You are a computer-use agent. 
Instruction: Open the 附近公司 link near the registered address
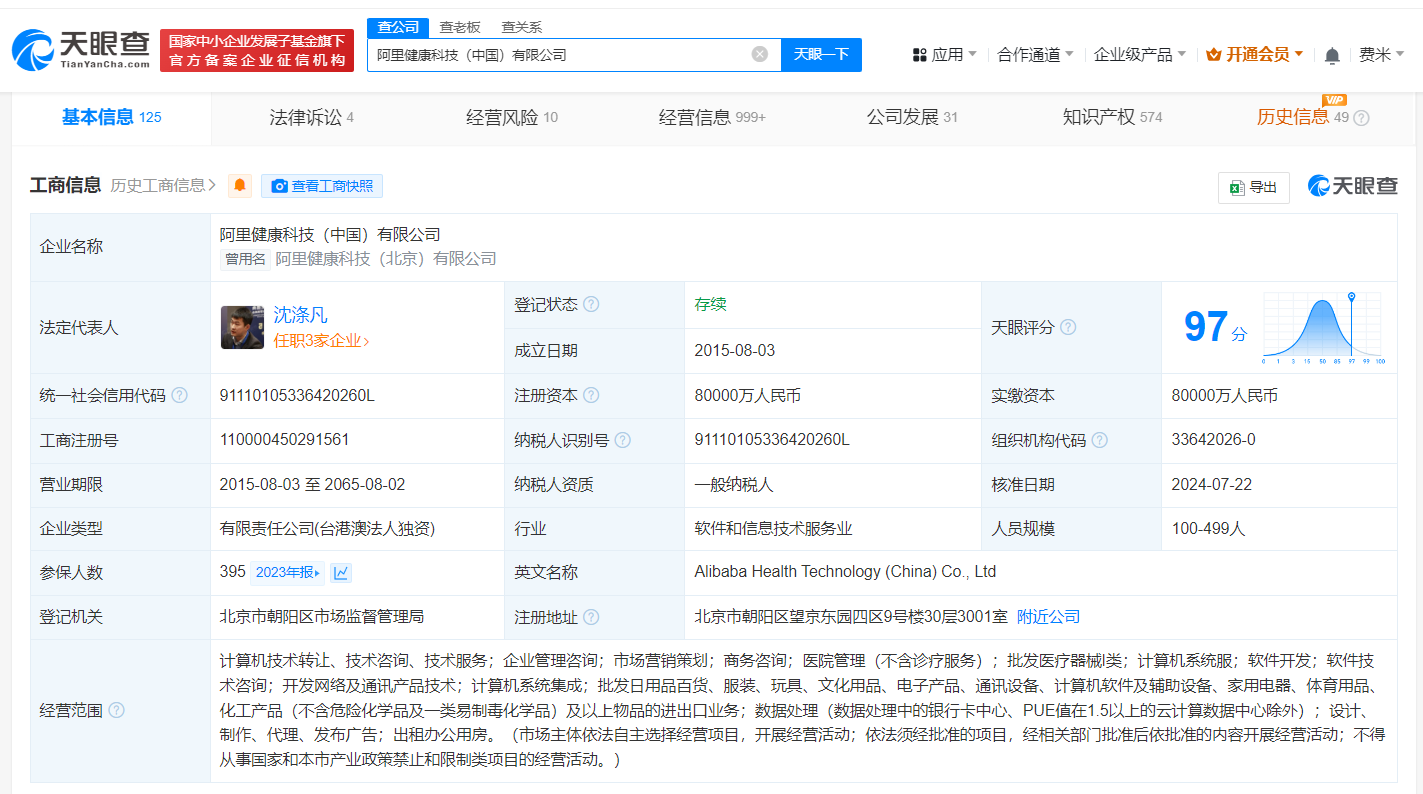(x=1047, y=617)
